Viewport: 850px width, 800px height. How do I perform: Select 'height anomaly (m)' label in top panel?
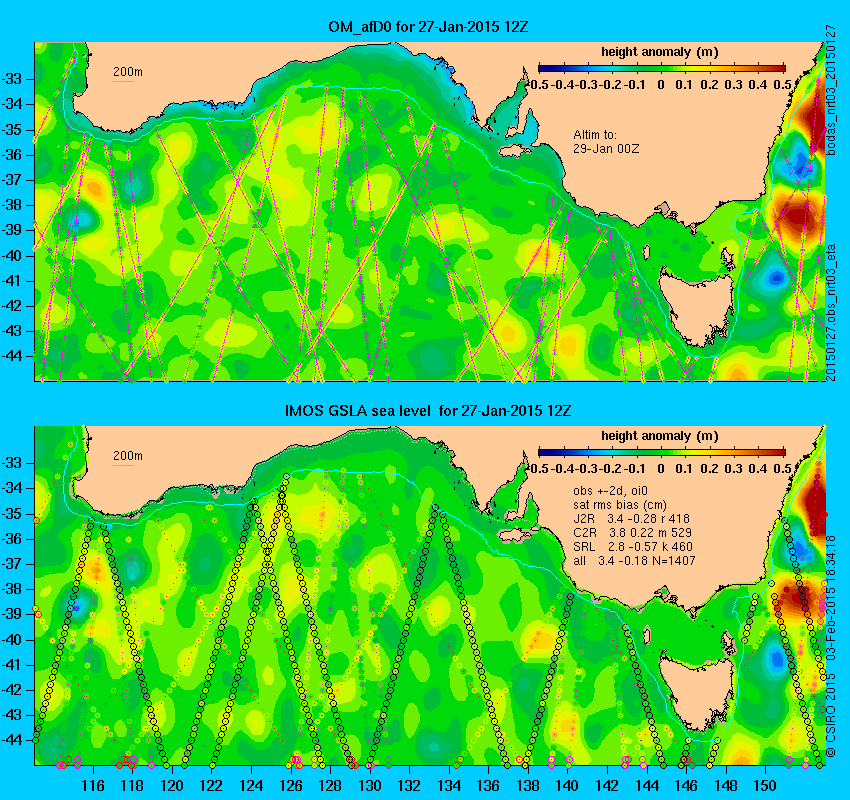660,52
